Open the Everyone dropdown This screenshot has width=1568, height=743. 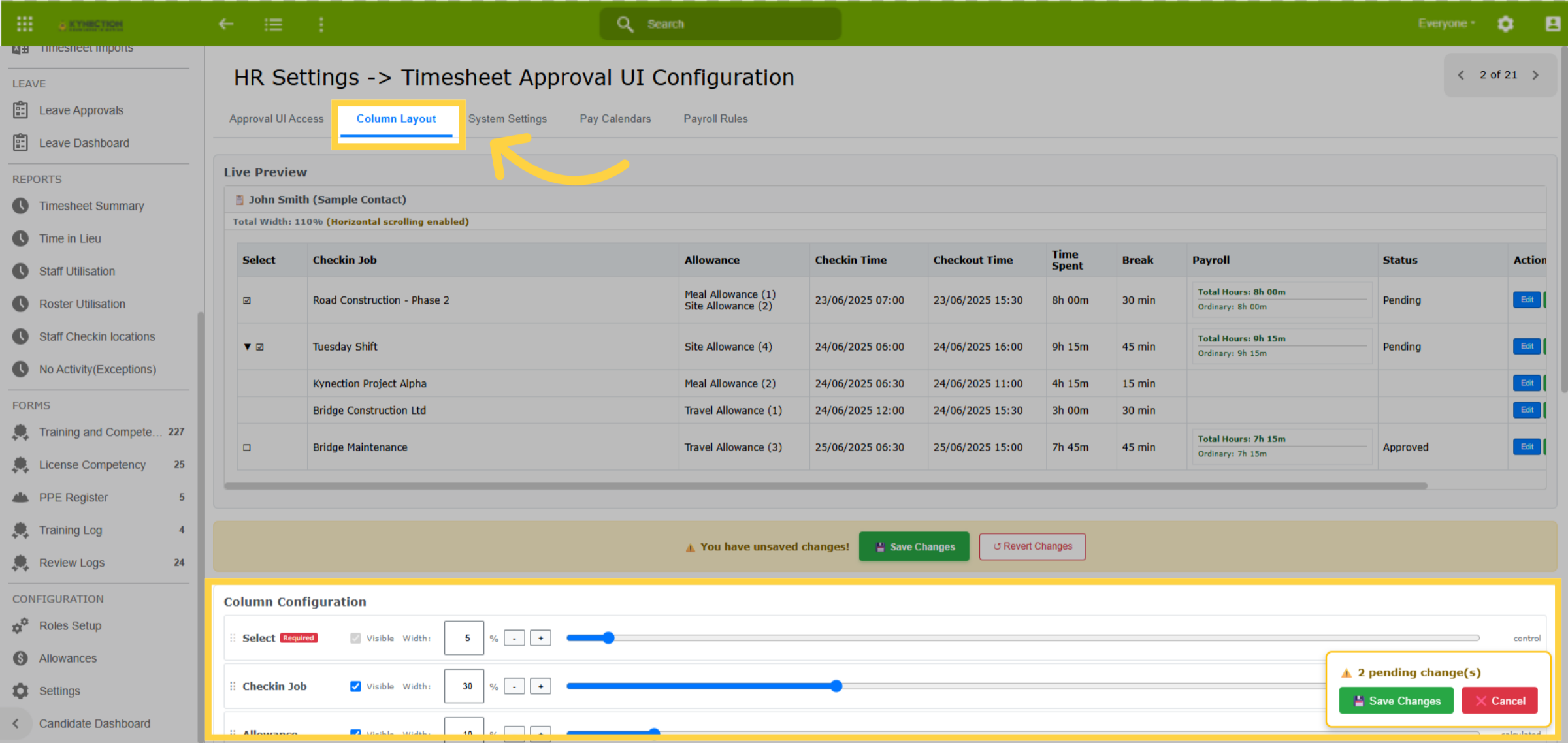(1446, 24)
